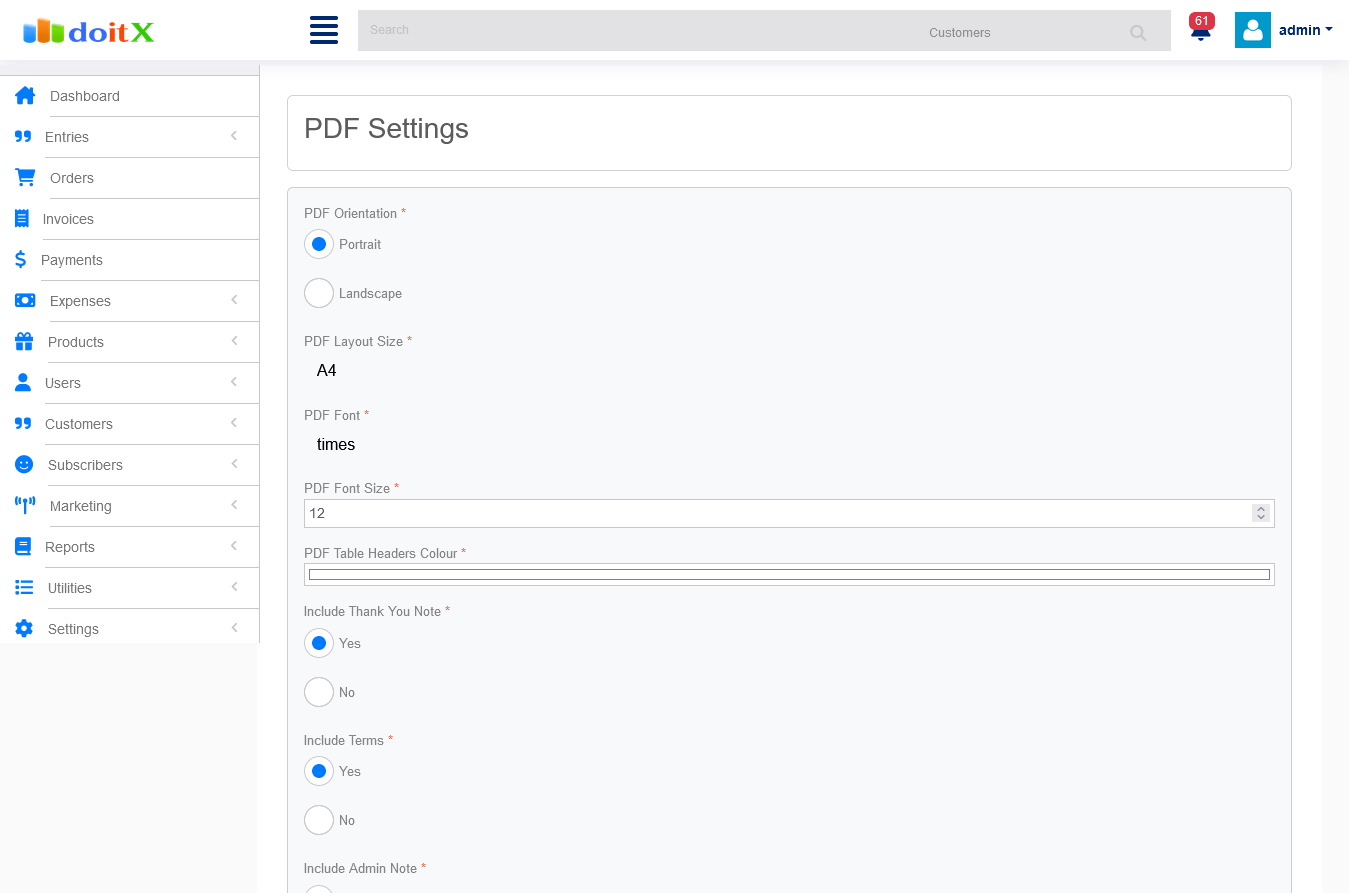Click the Orders shopping cart icon
1349x893 pixels.
(25, 178)
